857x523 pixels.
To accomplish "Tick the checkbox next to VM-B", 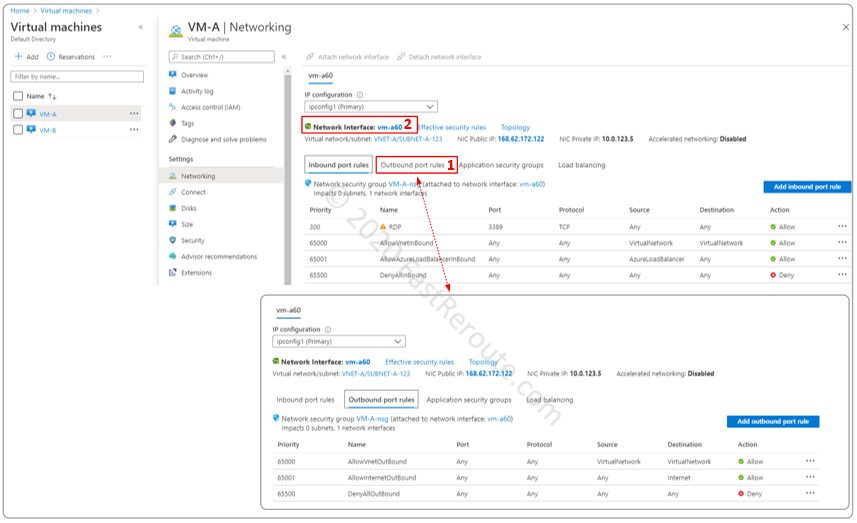I will pos(18,130).
